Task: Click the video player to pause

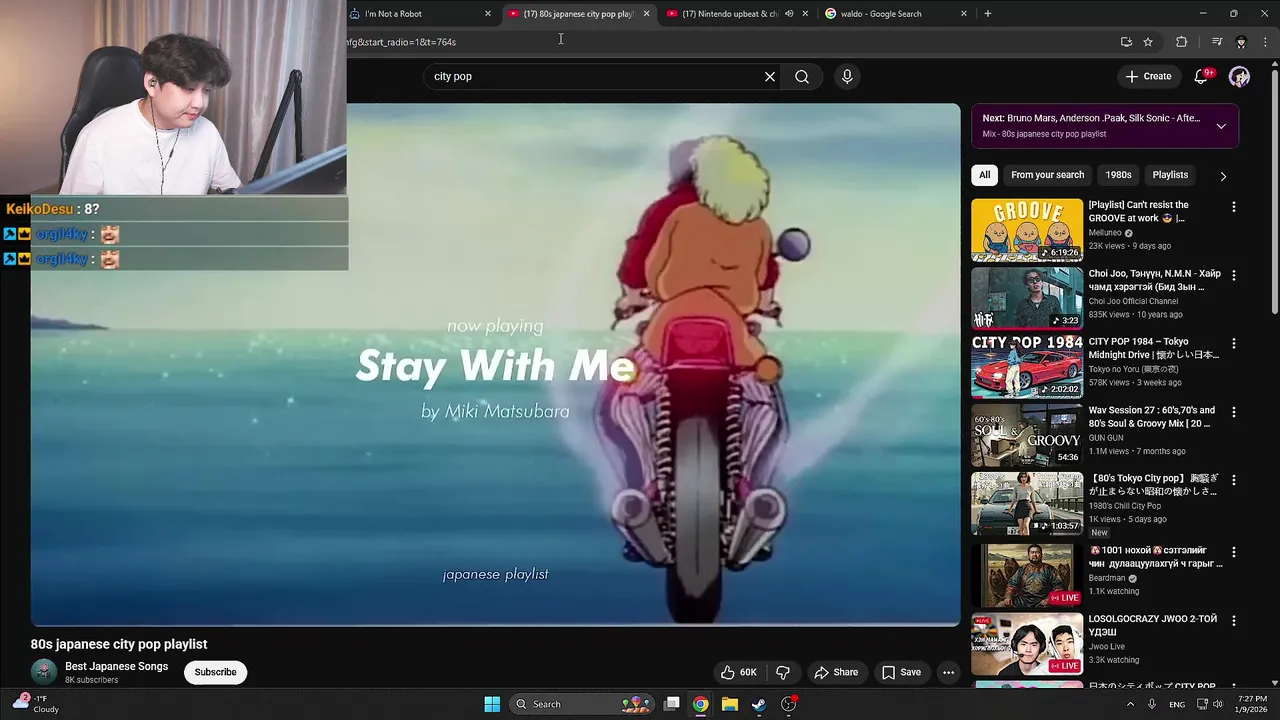Action: coord(495,364)
